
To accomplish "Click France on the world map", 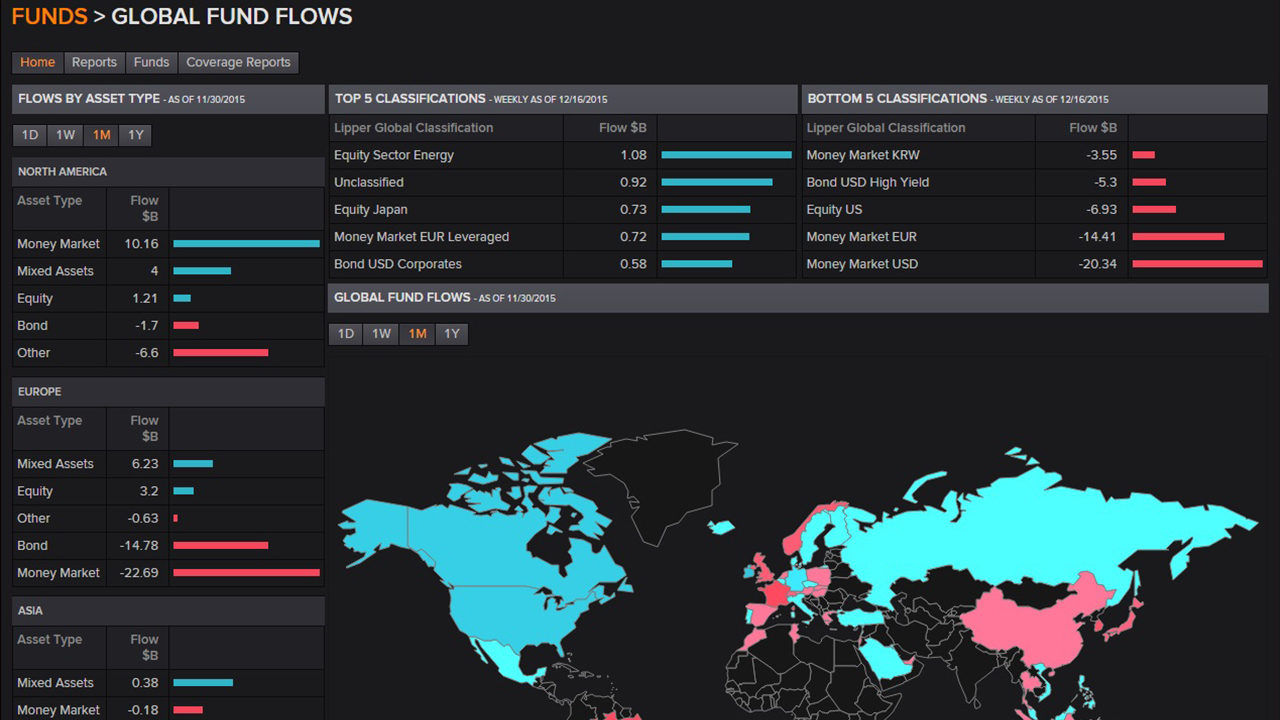I will (x=778, y=594).
